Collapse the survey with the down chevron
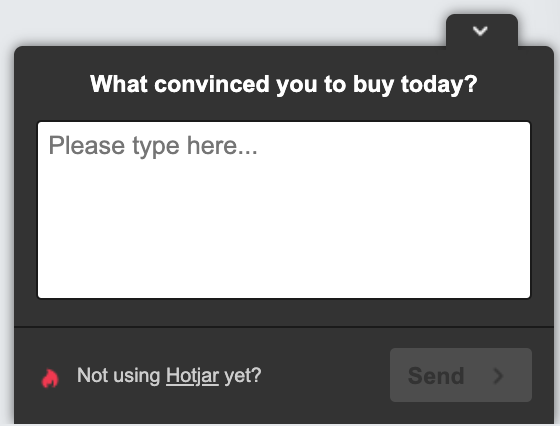 click(480, 31)
